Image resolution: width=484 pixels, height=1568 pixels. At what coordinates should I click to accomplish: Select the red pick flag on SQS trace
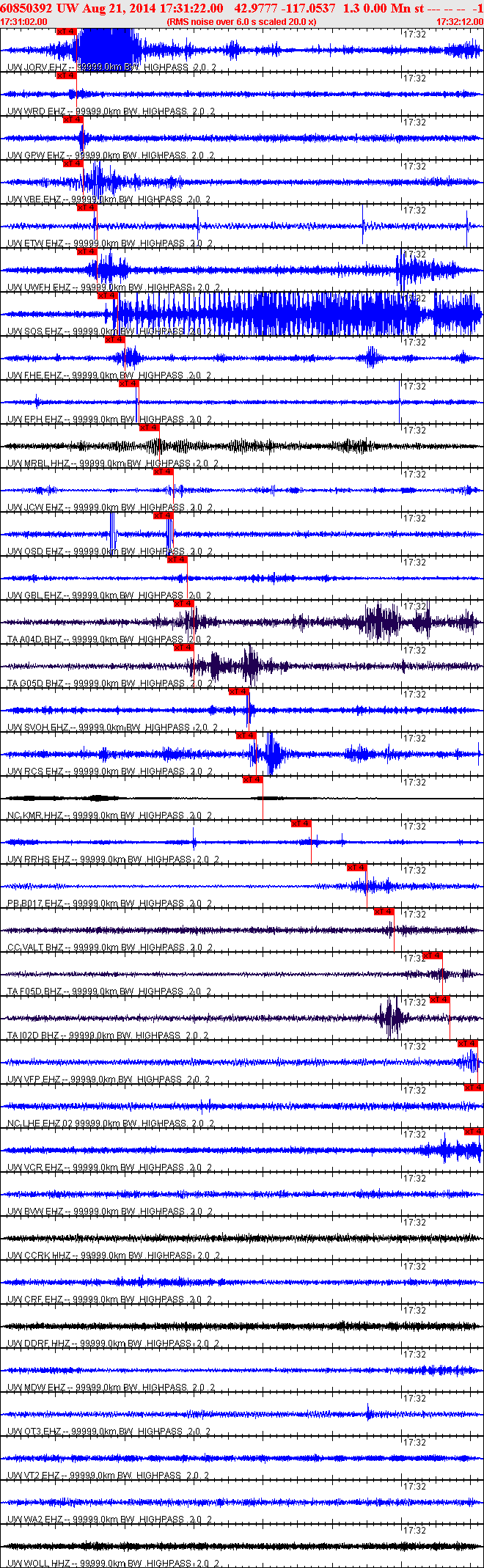(108, 296)
